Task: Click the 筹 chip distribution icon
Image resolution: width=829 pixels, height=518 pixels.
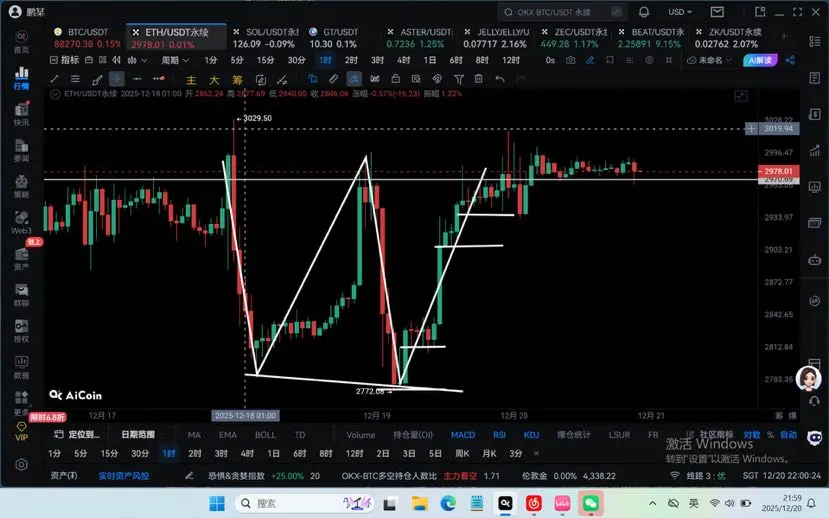Action: [x=237, y=80]
